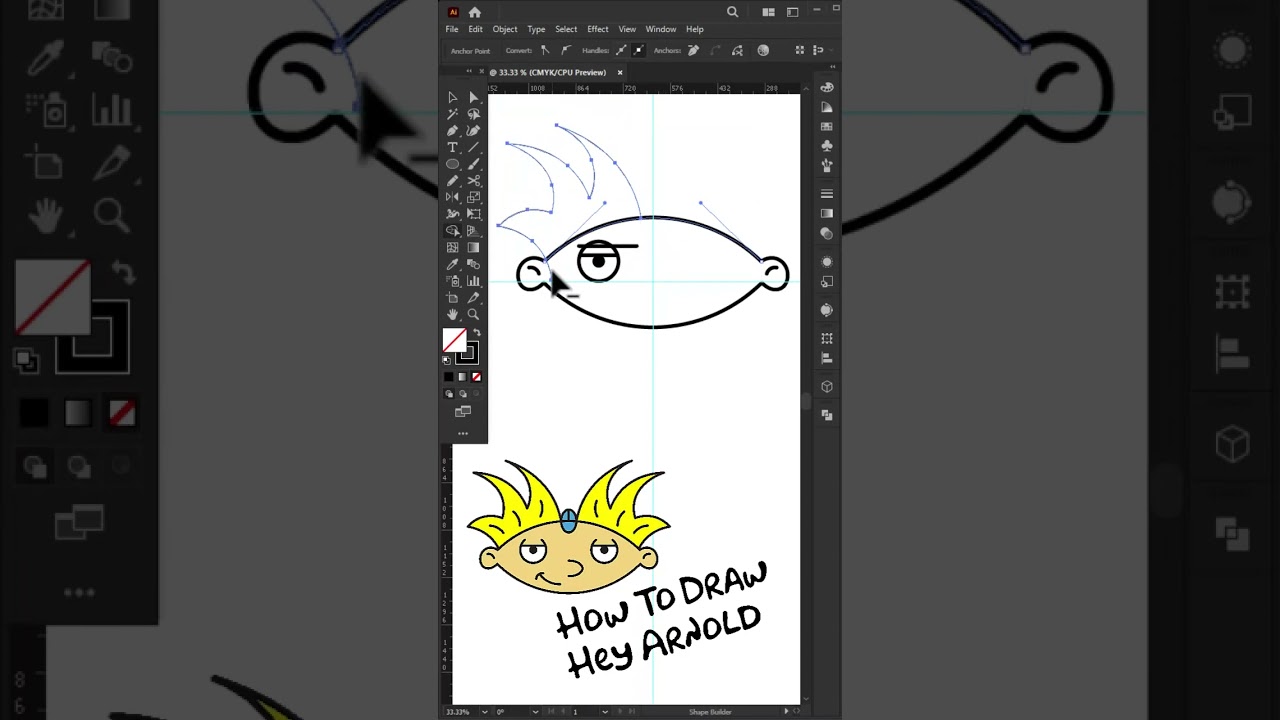Select the Zoom tool

click(473, 314)
